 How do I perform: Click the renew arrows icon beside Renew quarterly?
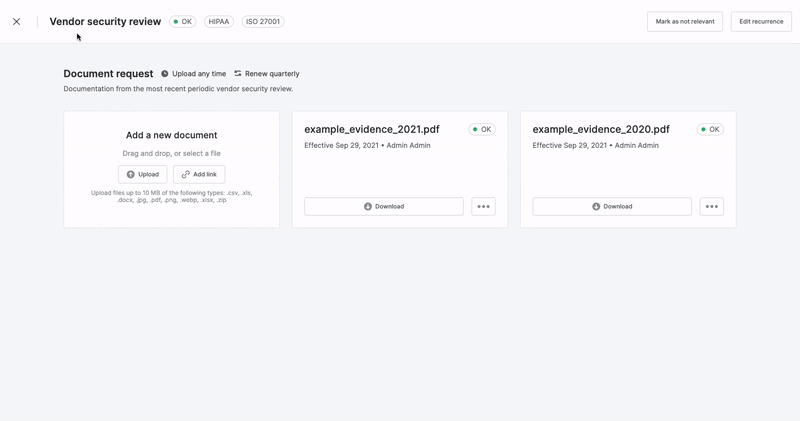238,73
